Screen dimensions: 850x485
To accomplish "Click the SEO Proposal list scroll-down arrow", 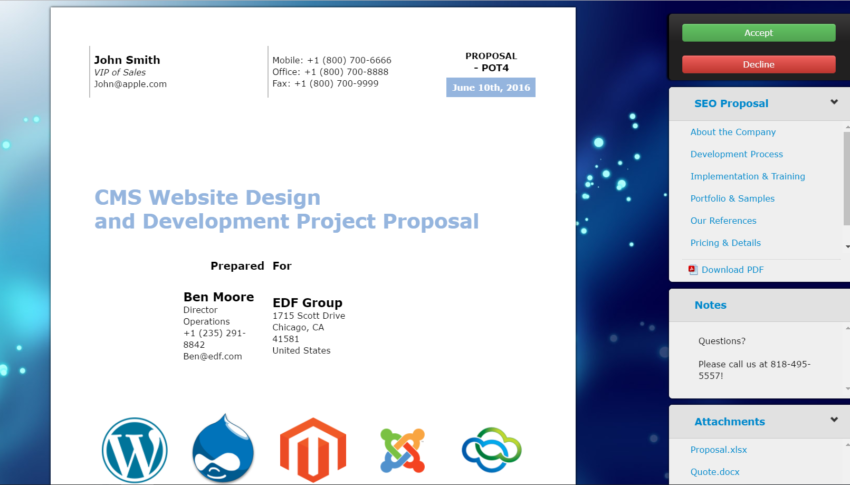I will (847, 247).
